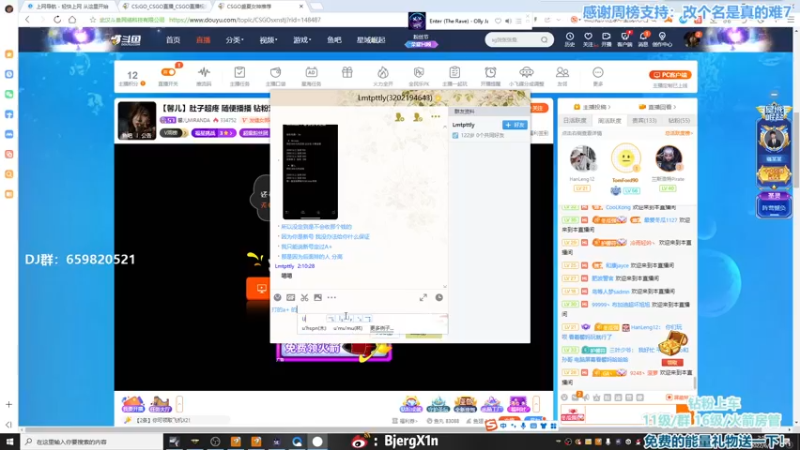This screenshot has width=800, height=450.
Task: Click the streamer avatar thumbnail
Action: [137, 120]
